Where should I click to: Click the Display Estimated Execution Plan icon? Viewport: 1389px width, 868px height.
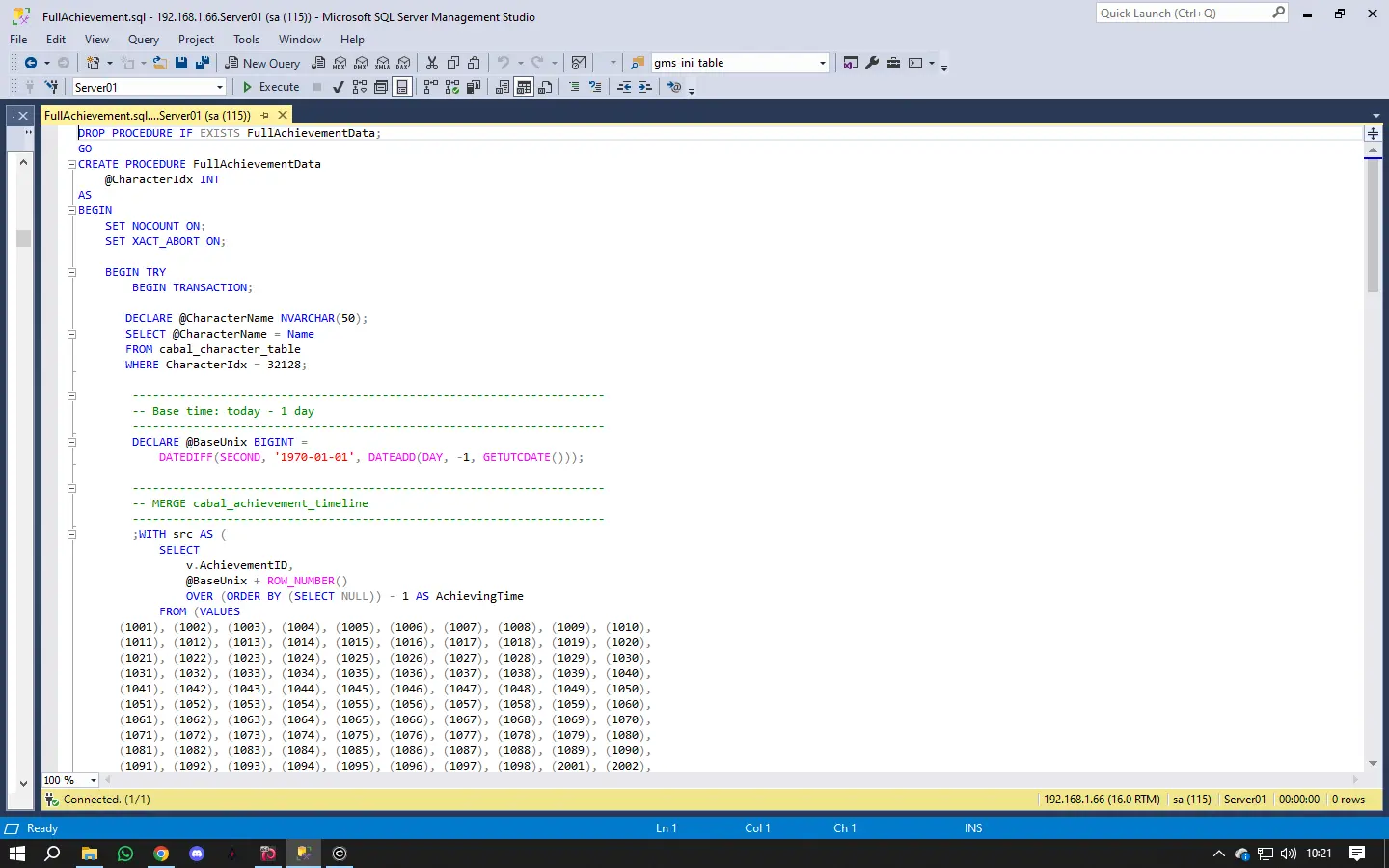coord(360,87)
